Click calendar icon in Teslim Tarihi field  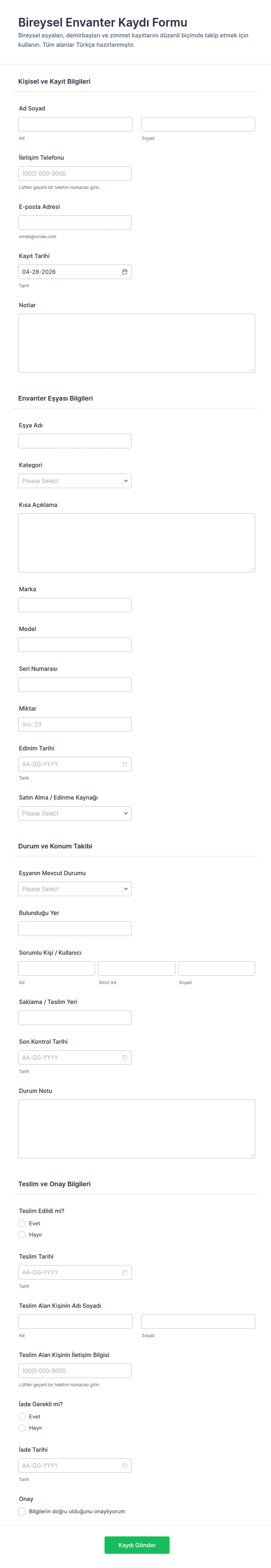click(124, 1272)
